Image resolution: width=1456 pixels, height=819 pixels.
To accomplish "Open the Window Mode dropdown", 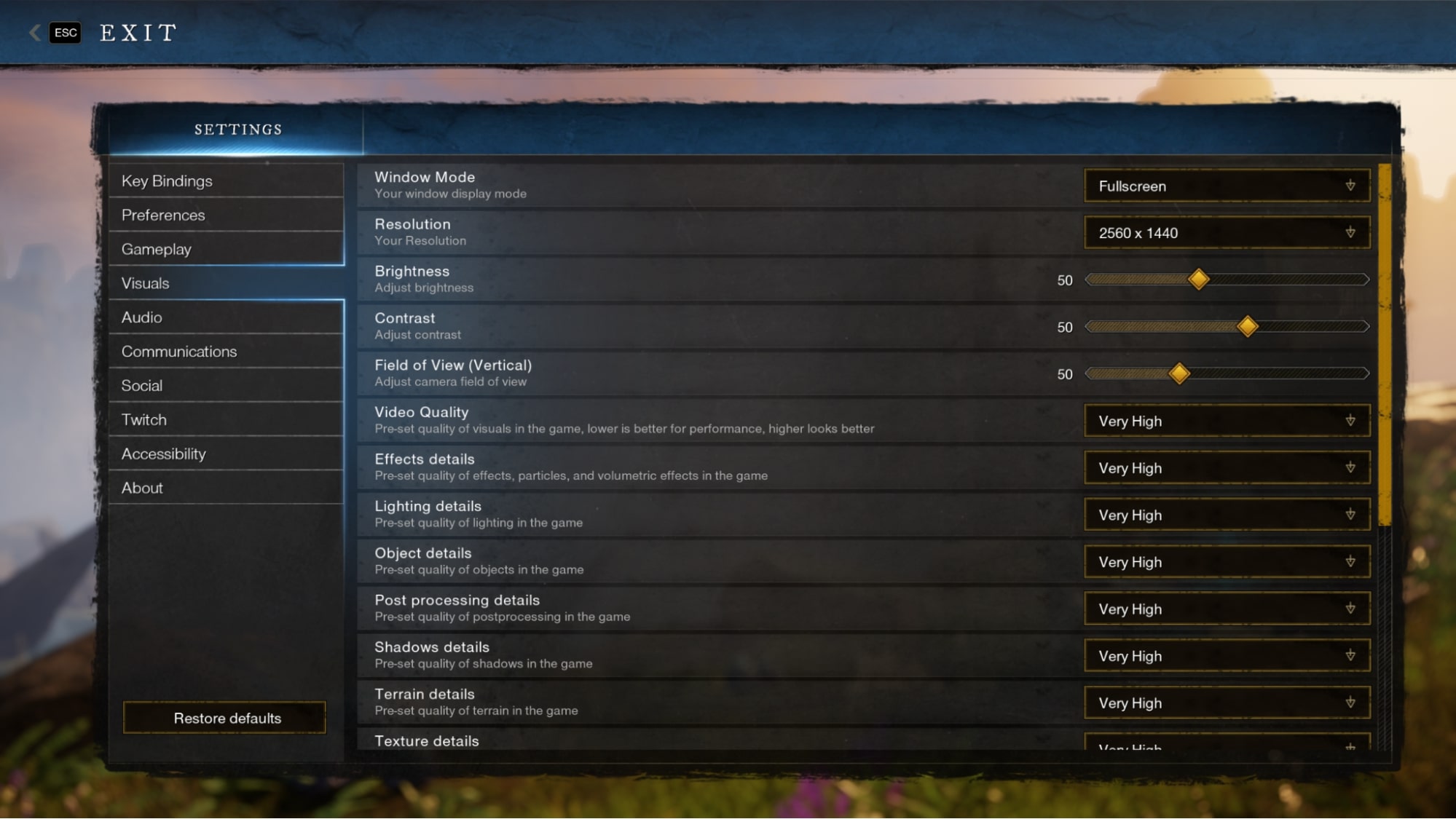I will (1225, 185).
